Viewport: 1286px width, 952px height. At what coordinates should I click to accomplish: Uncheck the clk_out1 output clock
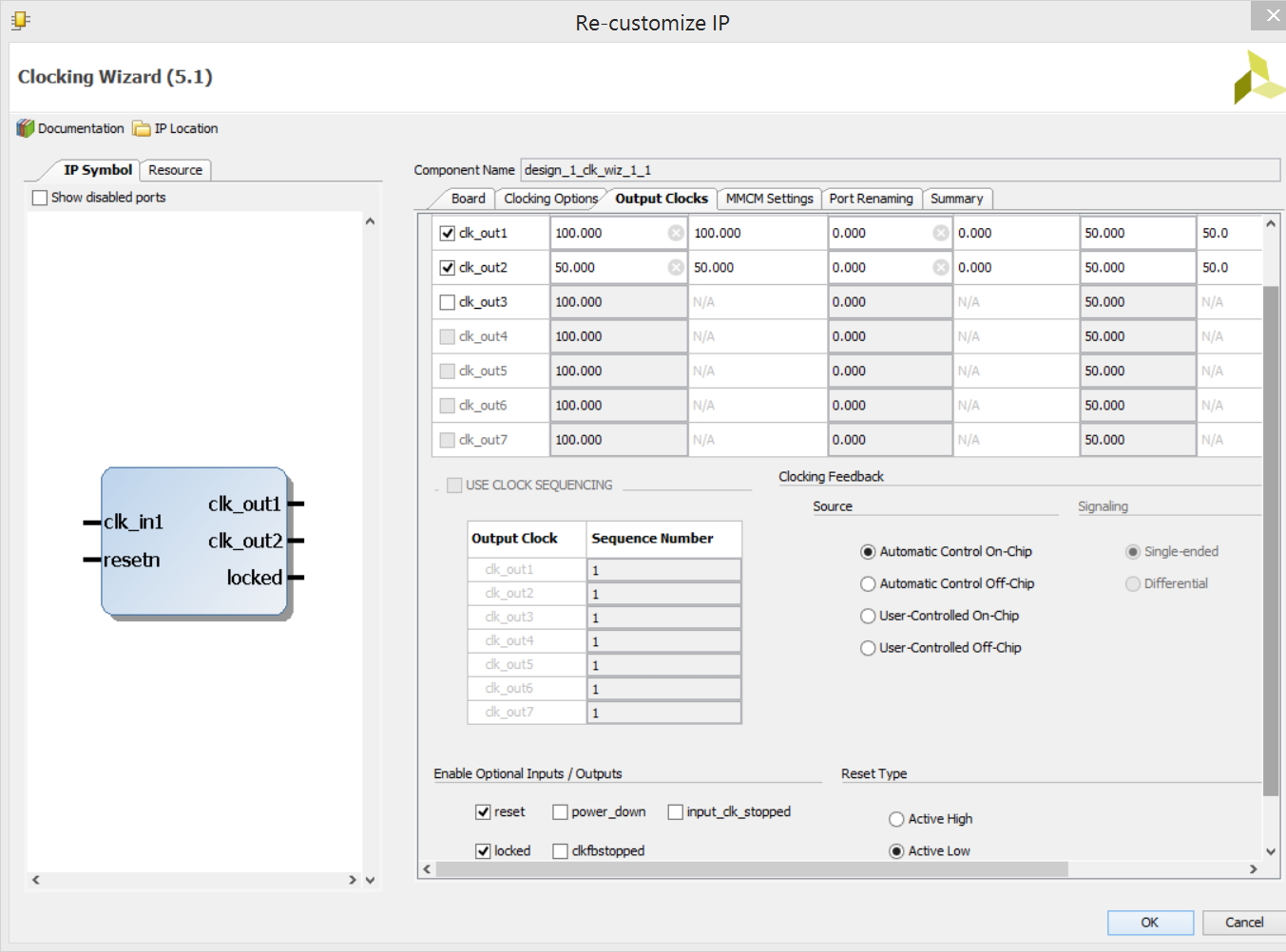(x=448, y=233)
